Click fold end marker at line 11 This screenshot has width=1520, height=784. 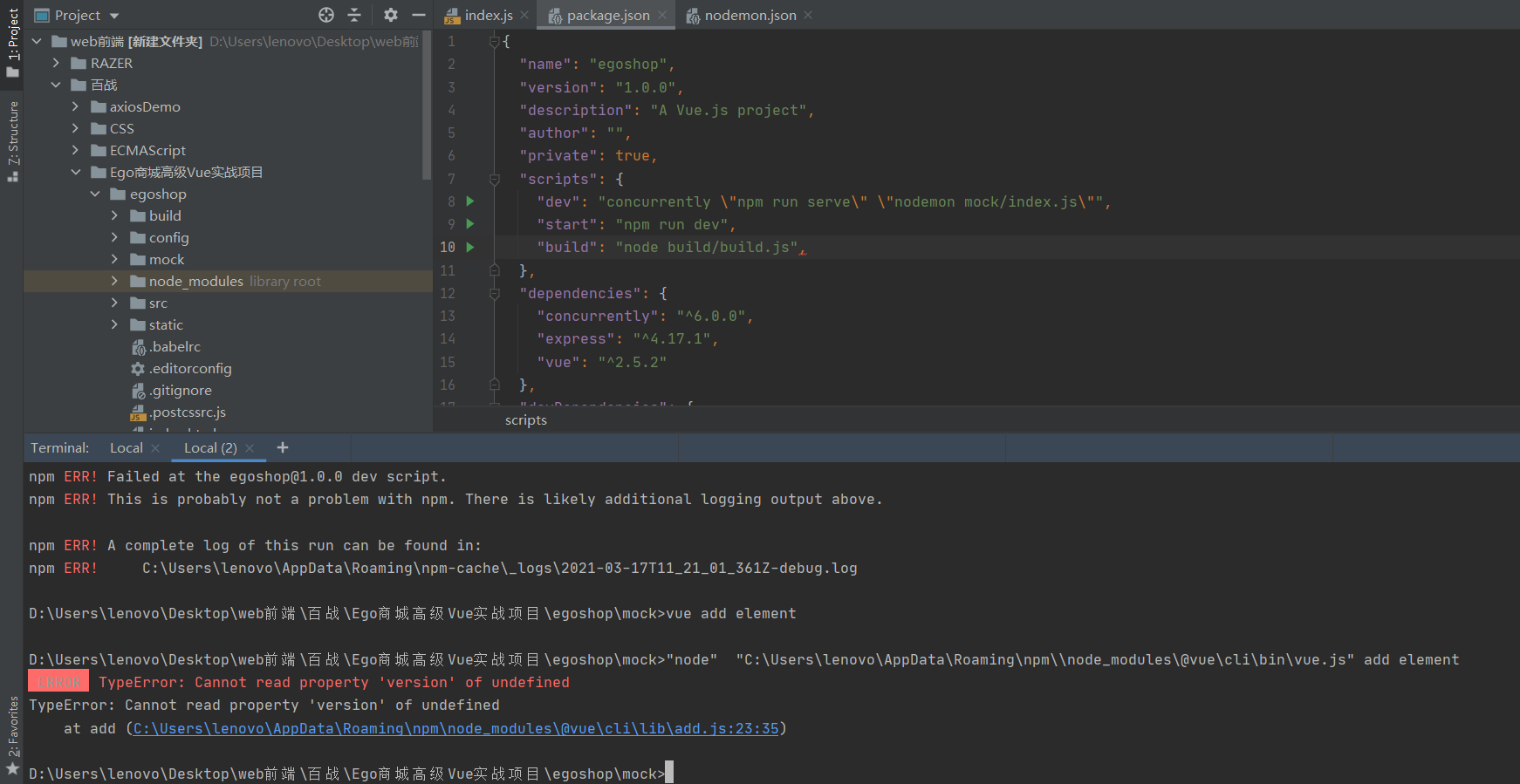tap(494, 270)
